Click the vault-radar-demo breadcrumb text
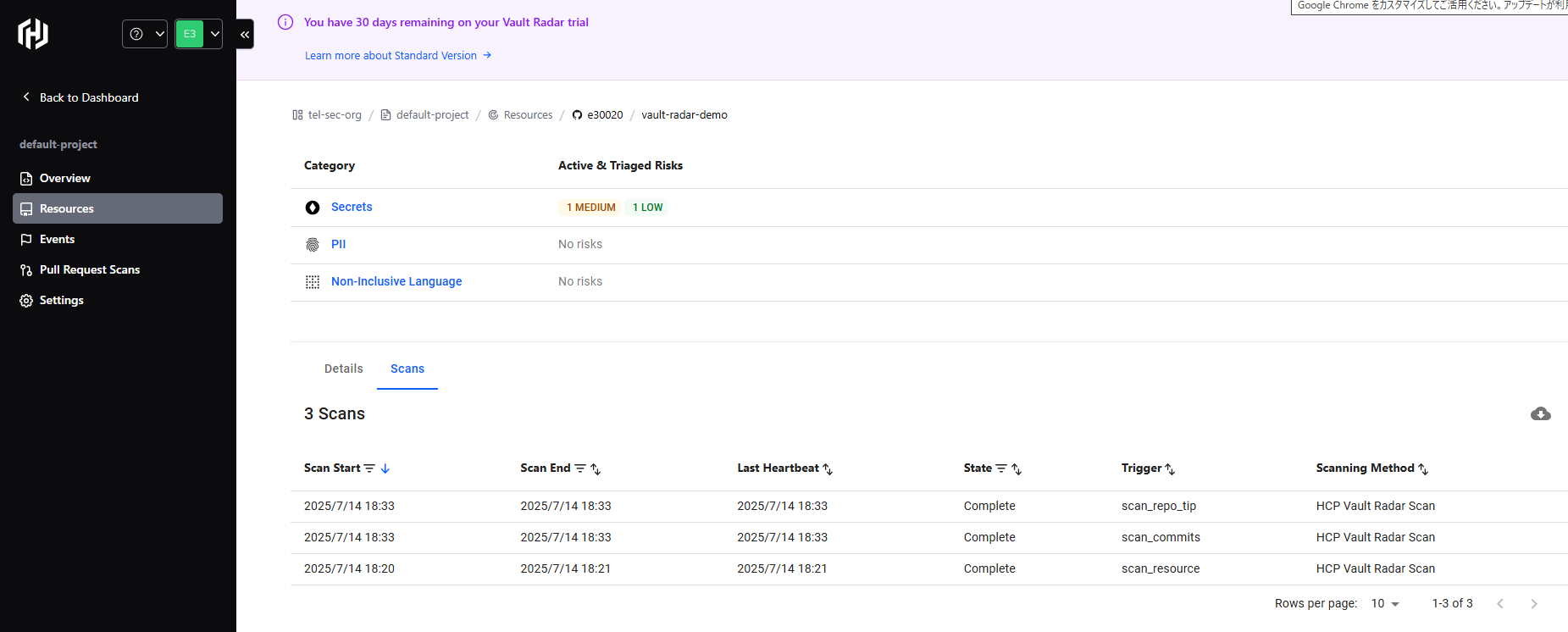 pyautogui.click(x=684, y=115)
